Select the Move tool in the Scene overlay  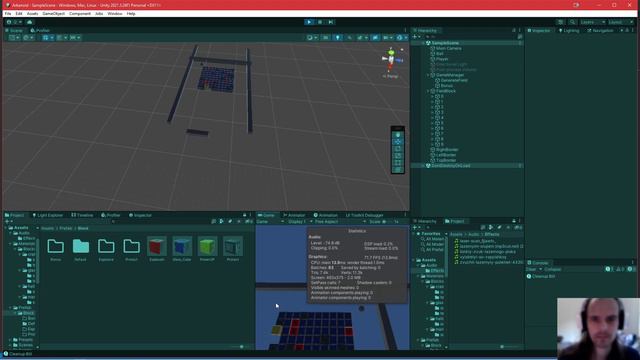pyautogui.click(x=398, y=142)
